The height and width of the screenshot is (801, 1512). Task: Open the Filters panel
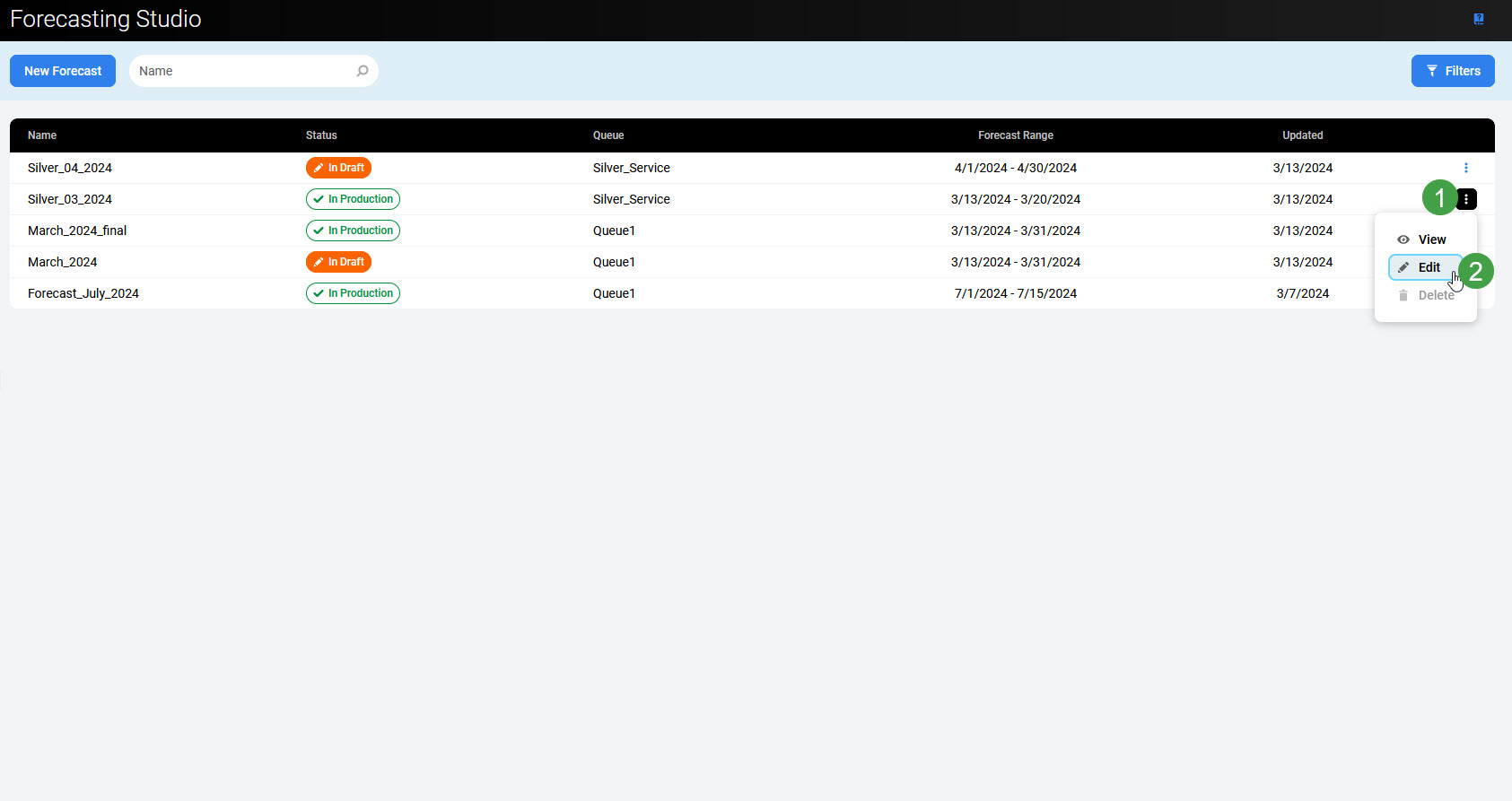[x=1453, y=71]
